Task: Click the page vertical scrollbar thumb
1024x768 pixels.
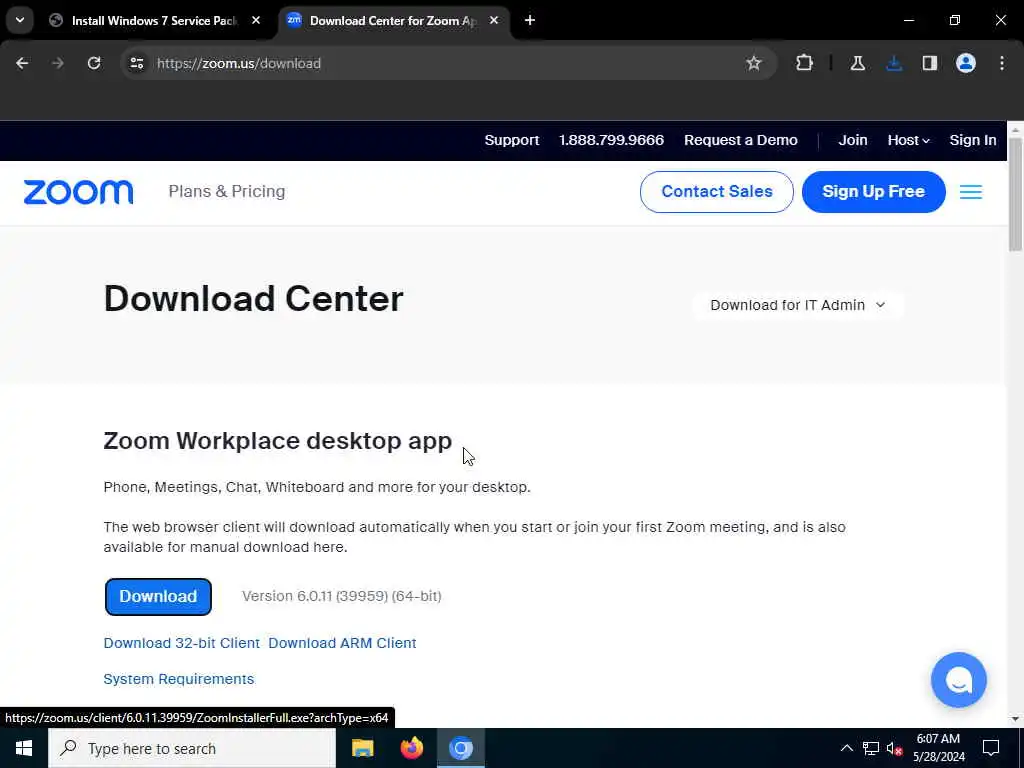Action: pyautogui.click(x=1015, y=194)
